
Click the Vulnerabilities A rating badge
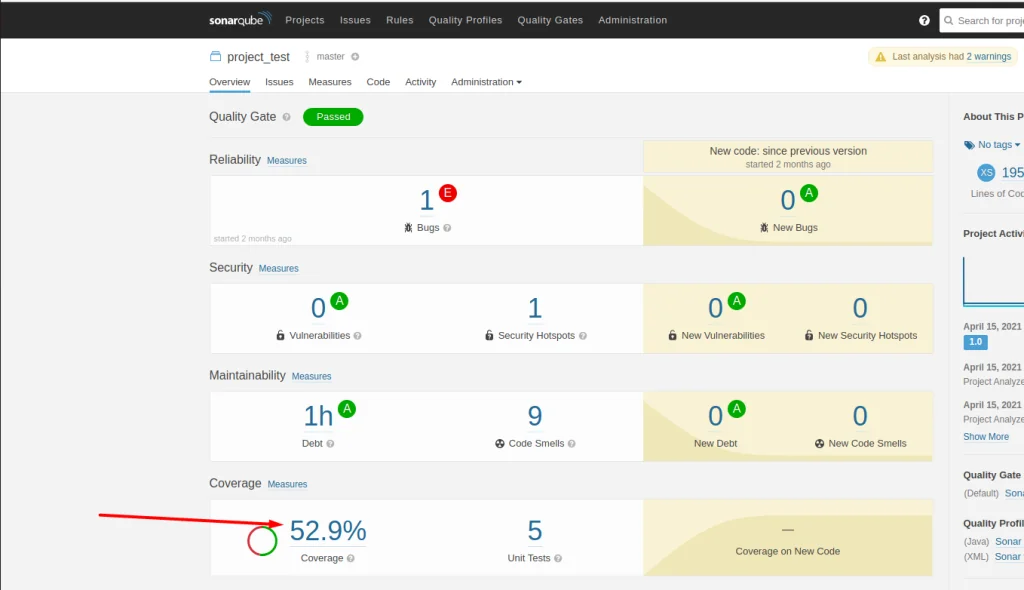[x=339, y=301]
